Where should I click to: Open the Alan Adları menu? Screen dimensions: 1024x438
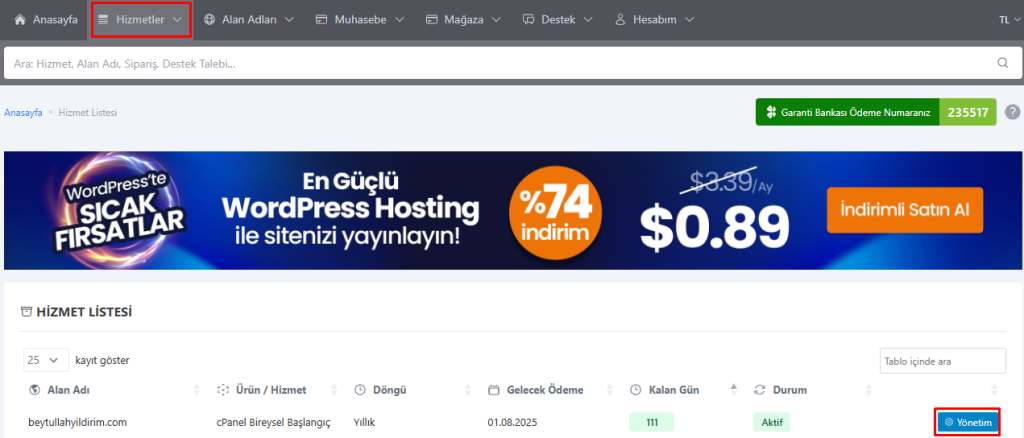(249, 20)
